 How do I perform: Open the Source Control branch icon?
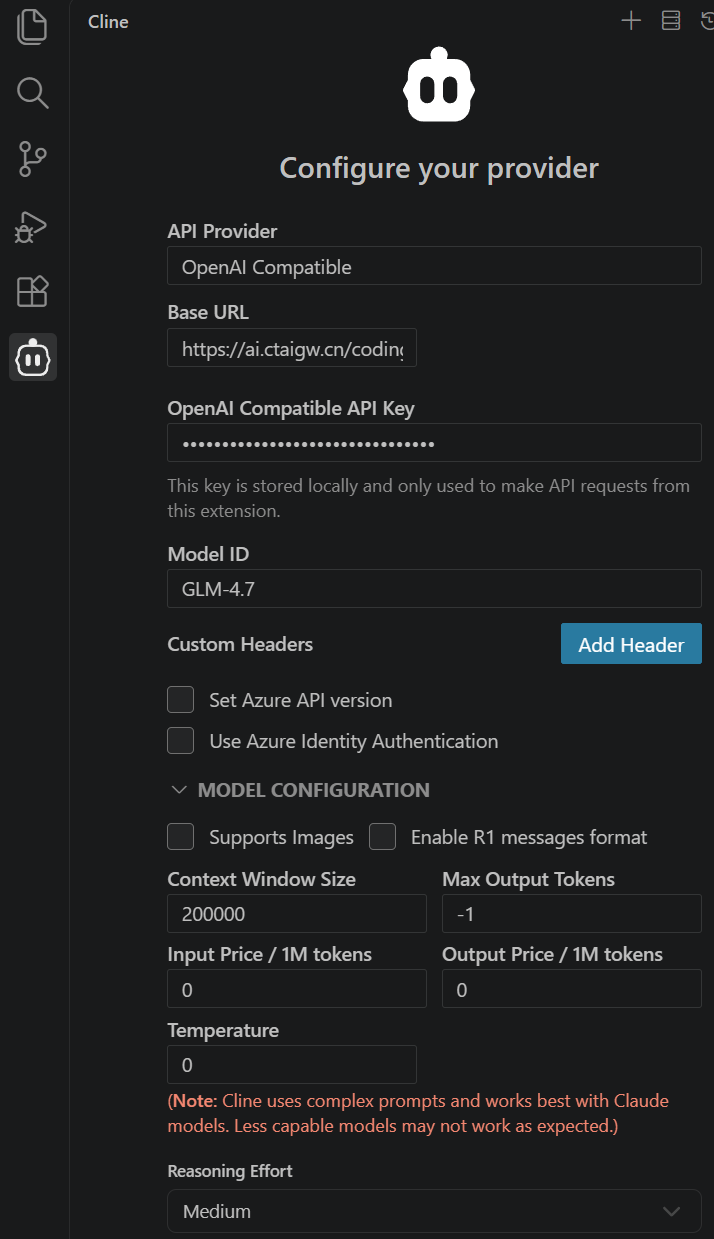[33, 159]
